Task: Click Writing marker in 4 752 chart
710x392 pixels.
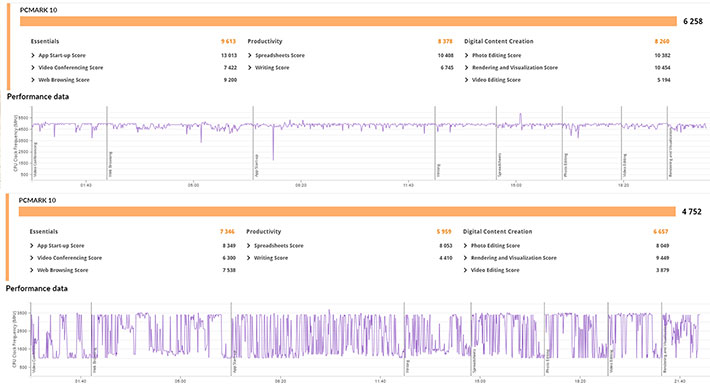Action: point(408,366)
